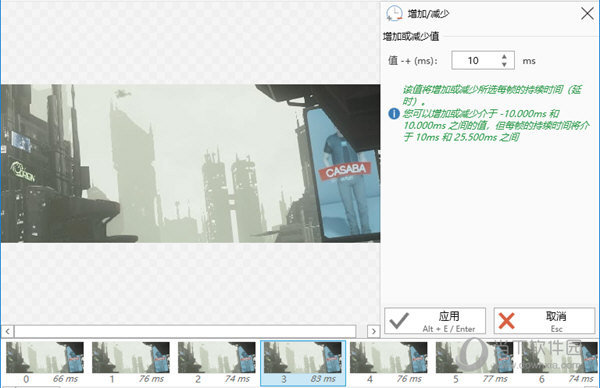Viewport: 600px width, 388px height.
Task: Click the main GIF preview image
Action: click(191, 163)
